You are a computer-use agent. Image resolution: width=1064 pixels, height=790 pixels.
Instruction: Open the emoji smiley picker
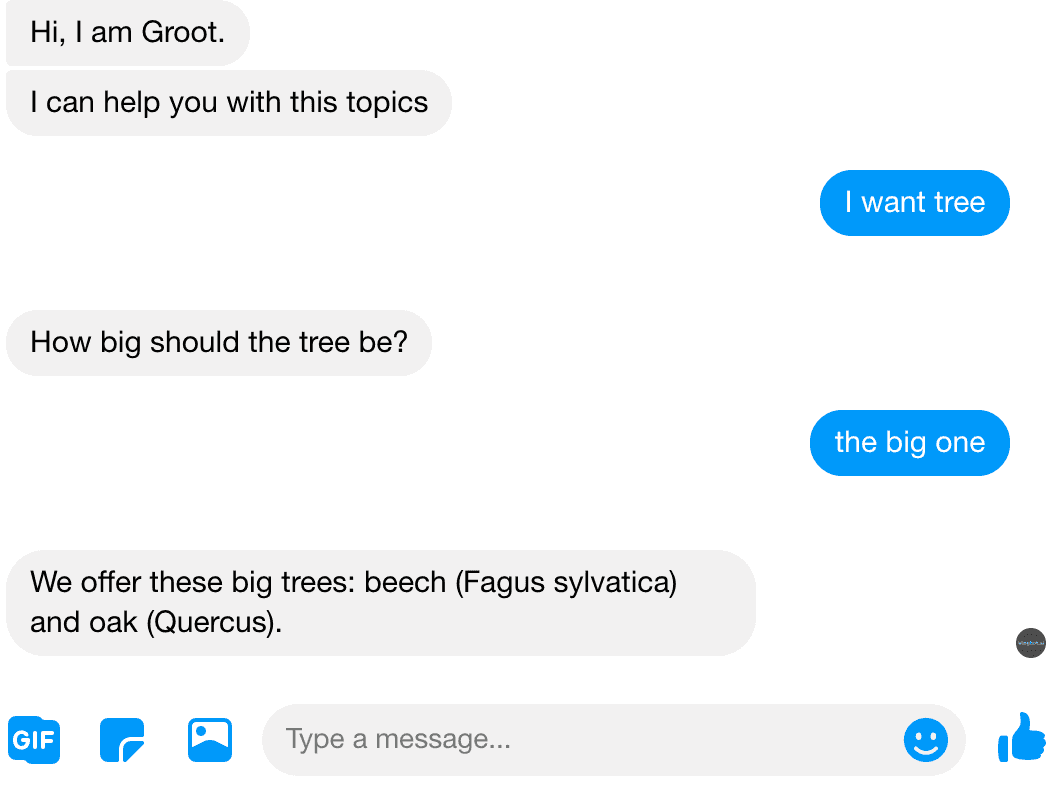926,740
